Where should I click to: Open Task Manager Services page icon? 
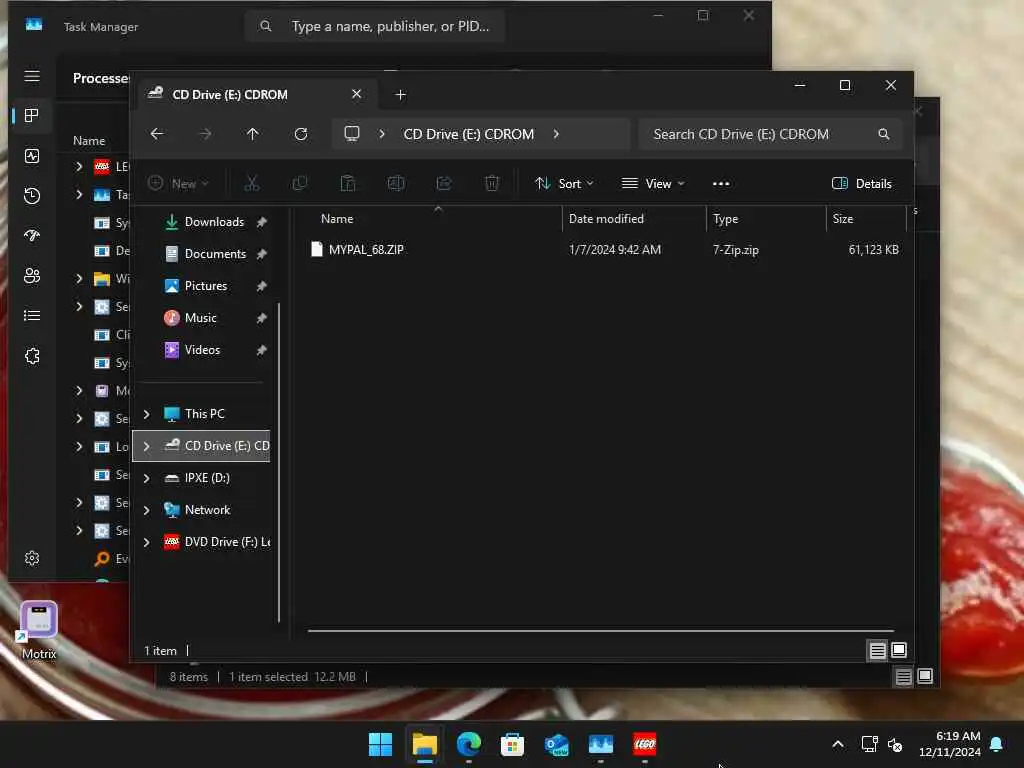pyautogui.click(x=32, y=356)
